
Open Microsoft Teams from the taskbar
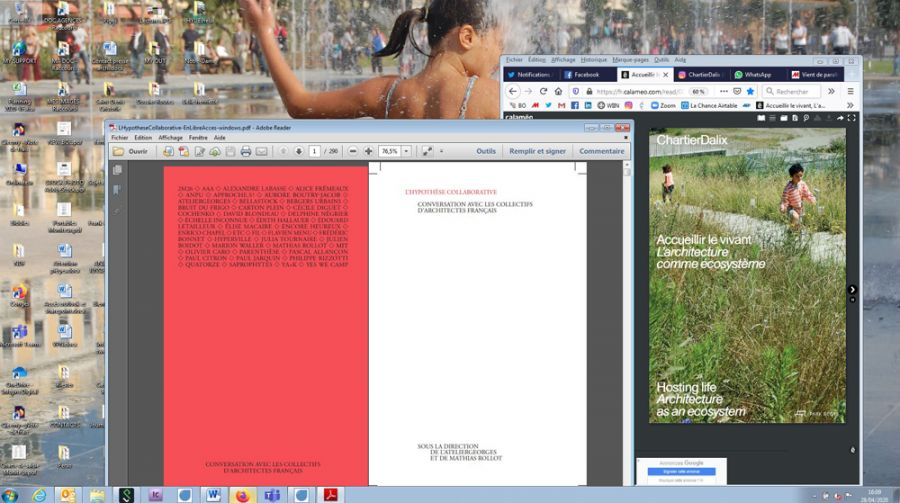pos(272,494)
